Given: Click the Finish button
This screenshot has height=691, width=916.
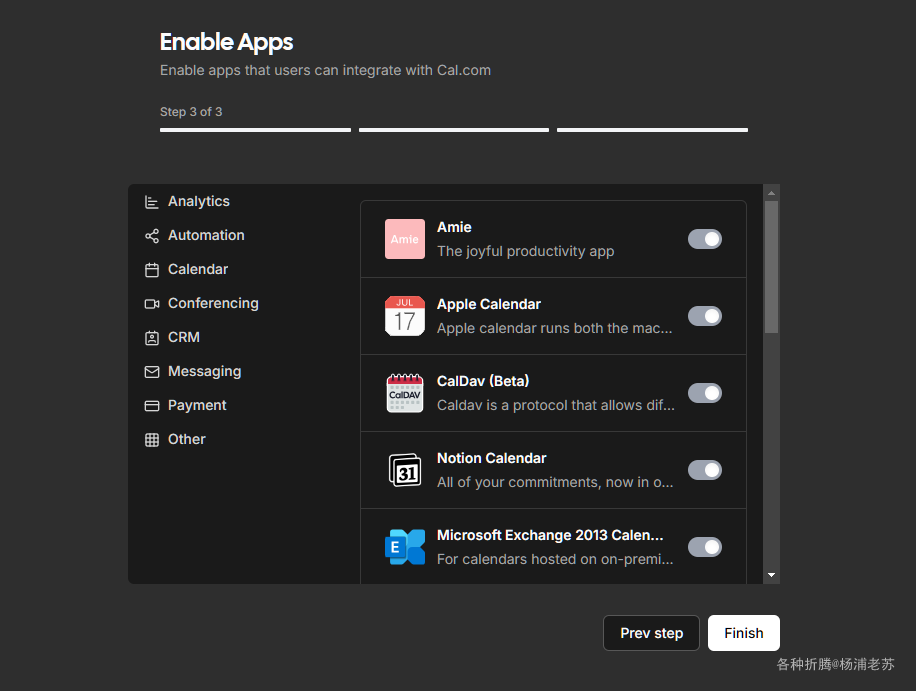Looking at the screenshot, I should coord(744,633).
